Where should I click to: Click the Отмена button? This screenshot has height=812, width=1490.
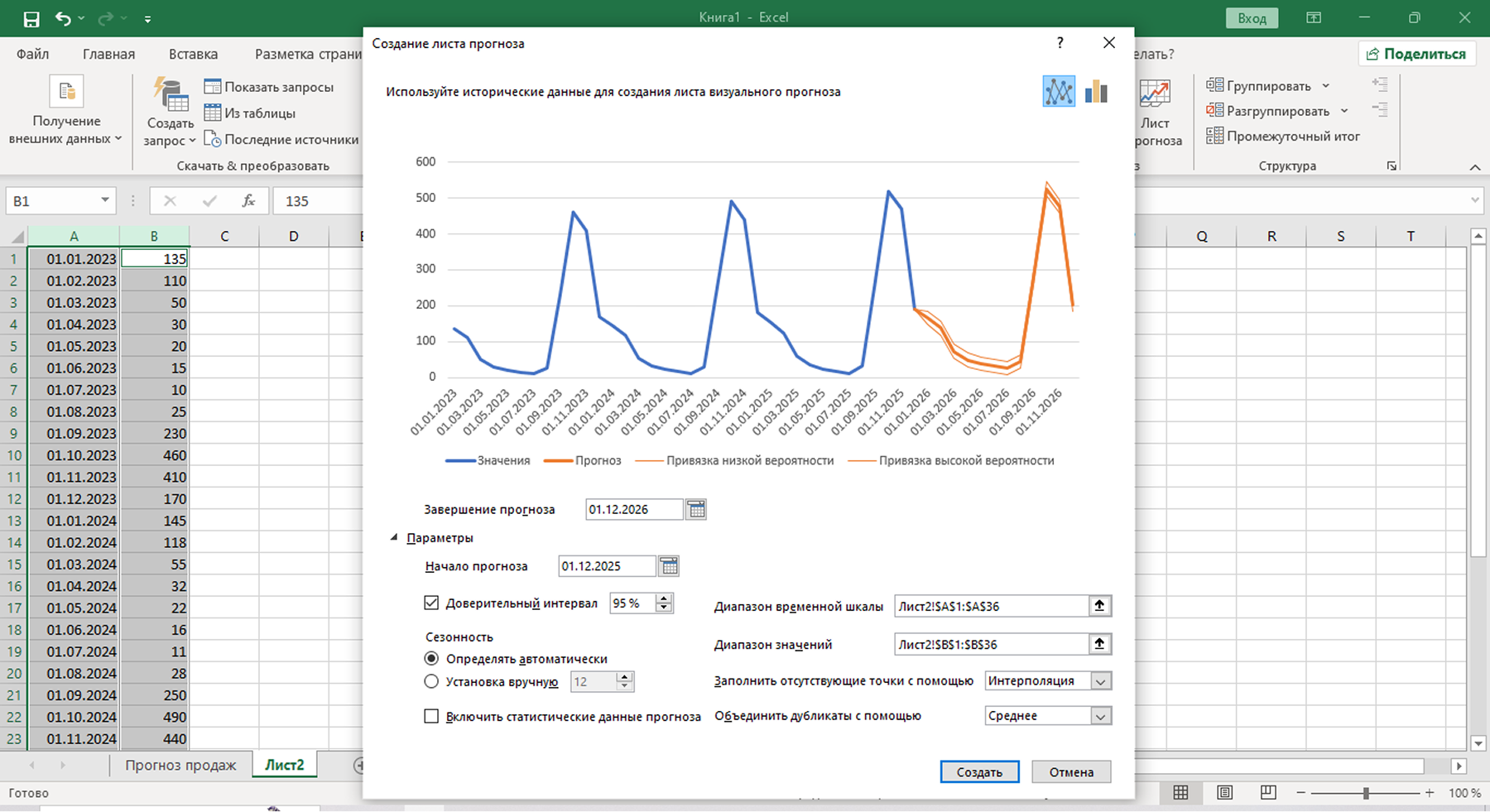[x=1071, y=771]
